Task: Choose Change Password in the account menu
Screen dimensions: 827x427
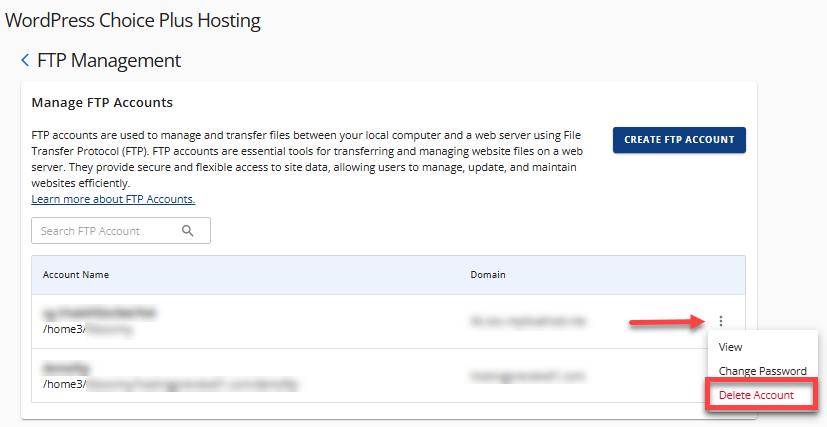Action: click(762, 371)
